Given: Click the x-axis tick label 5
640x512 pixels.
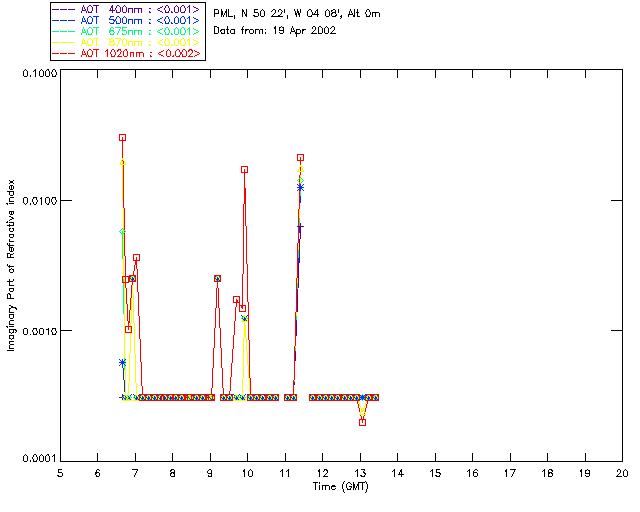Looking at the screenshot, I should (60, 473).
